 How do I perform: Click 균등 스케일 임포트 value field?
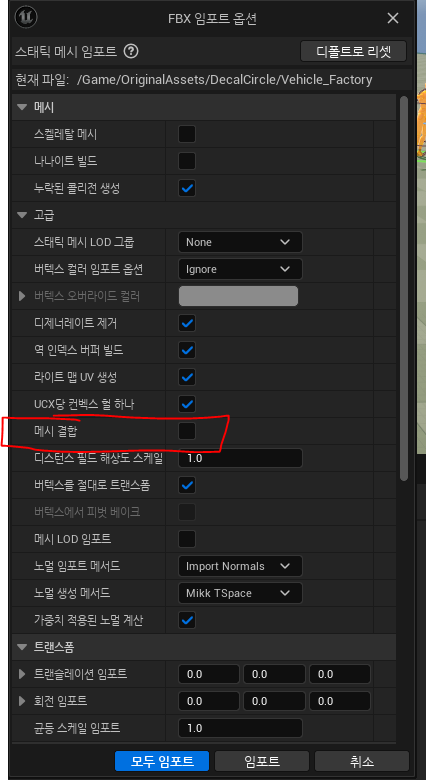240,728
